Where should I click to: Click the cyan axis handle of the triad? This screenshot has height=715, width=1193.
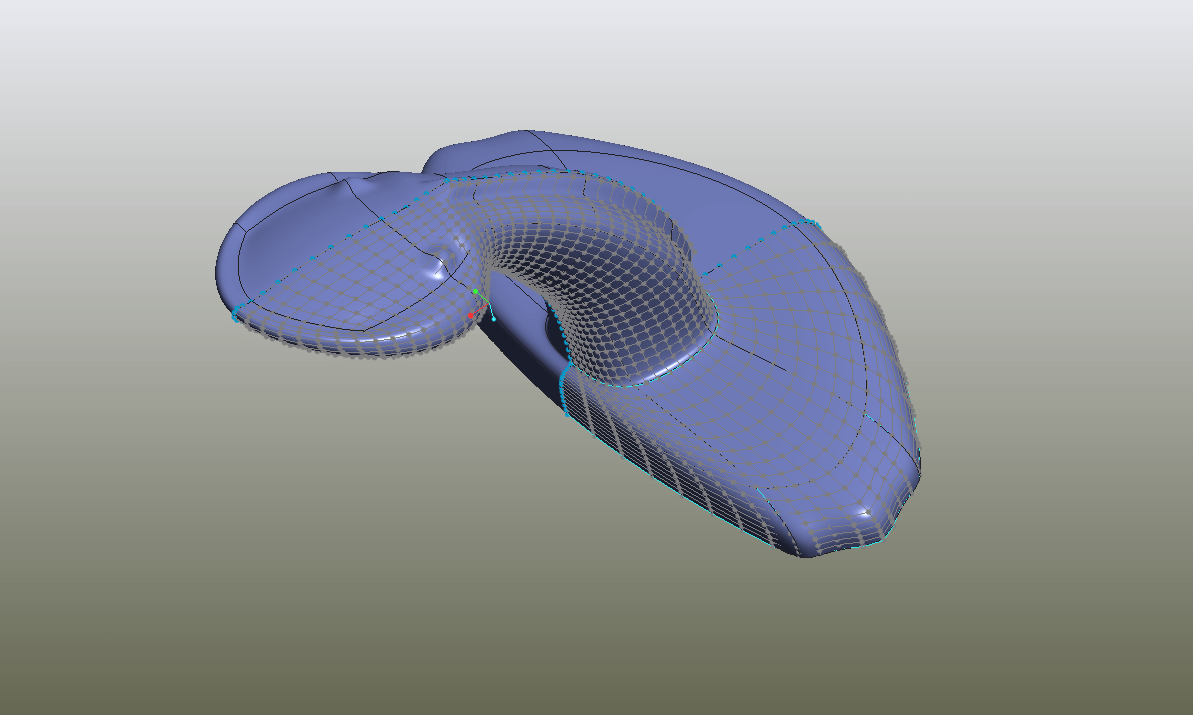494,318
